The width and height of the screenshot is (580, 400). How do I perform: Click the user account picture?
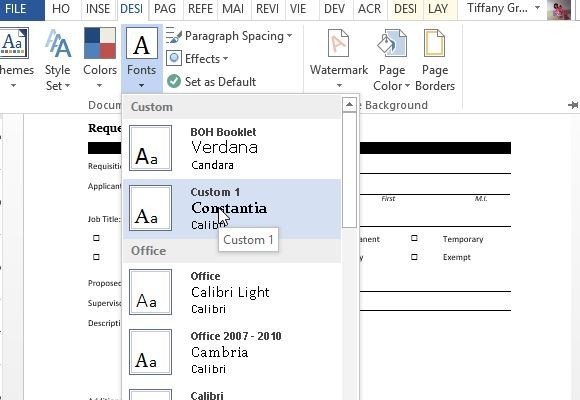tap(559, 9)
